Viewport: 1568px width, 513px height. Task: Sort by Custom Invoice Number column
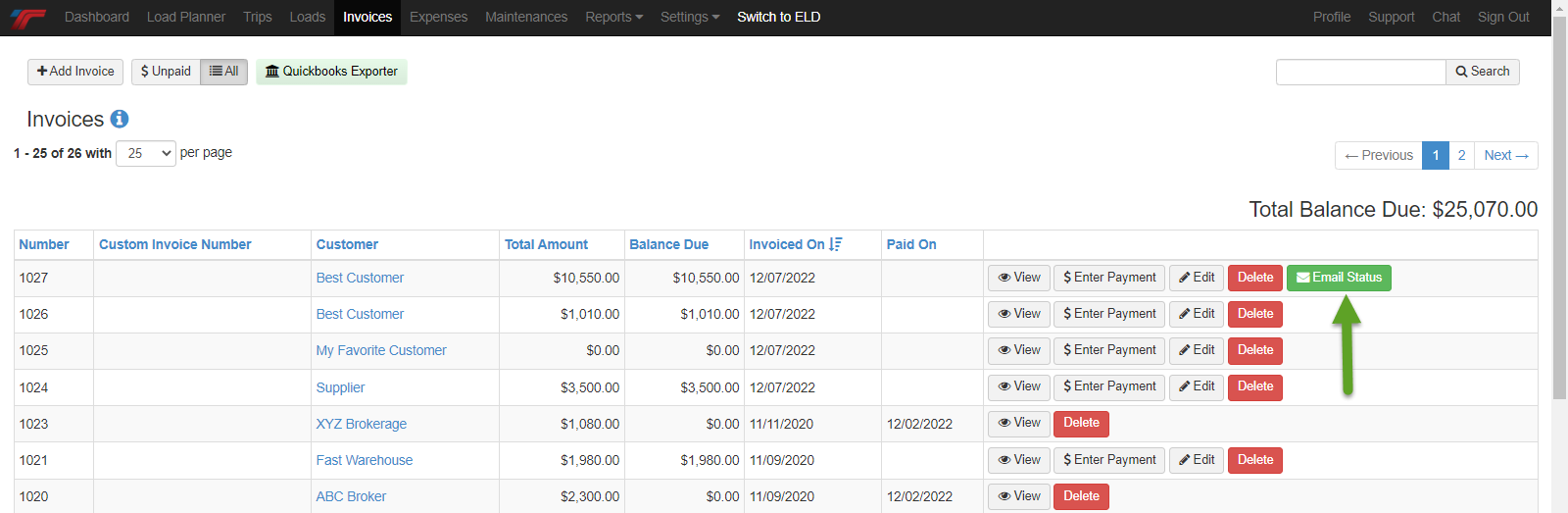[x=175, y=244]
